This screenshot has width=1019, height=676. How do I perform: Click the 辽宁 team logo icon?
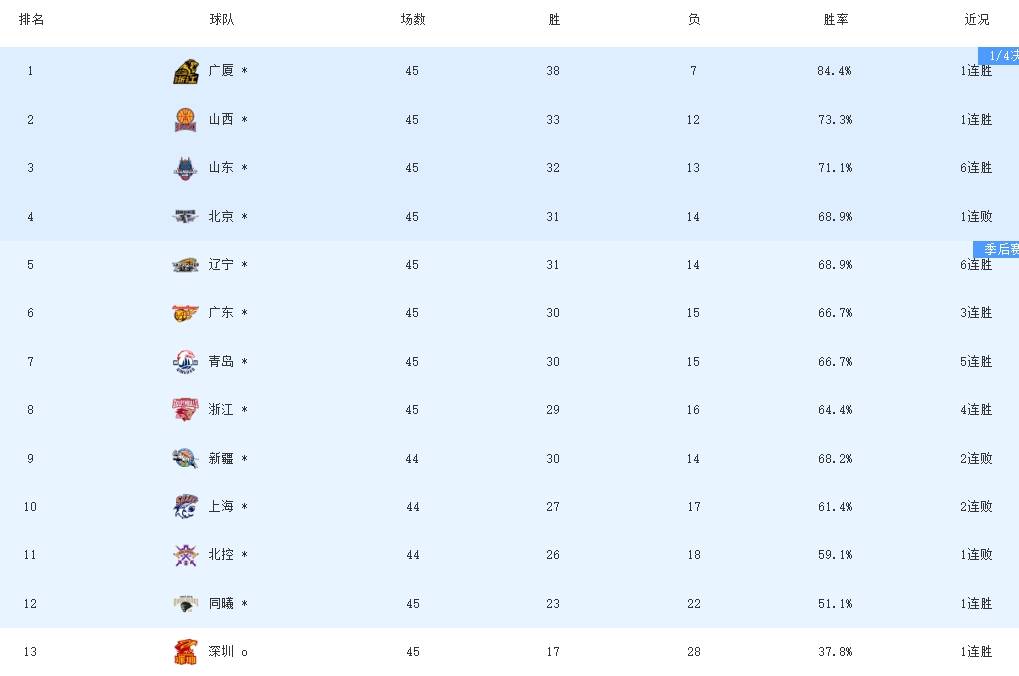click(x=186, y=265)
